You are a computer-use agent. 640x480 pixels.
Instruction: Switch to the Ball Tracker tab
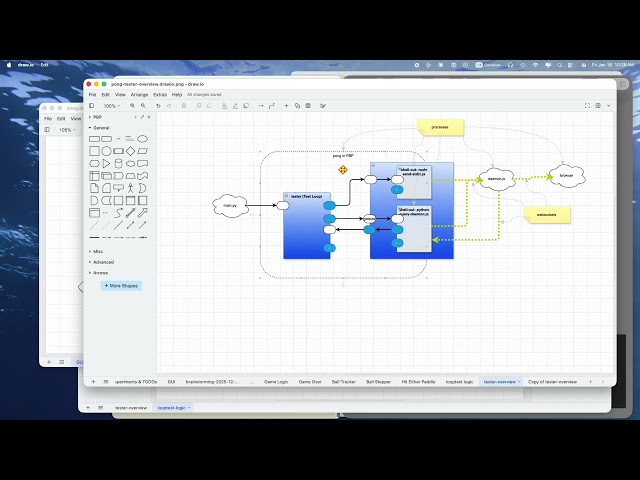click(x=344, y=382)
